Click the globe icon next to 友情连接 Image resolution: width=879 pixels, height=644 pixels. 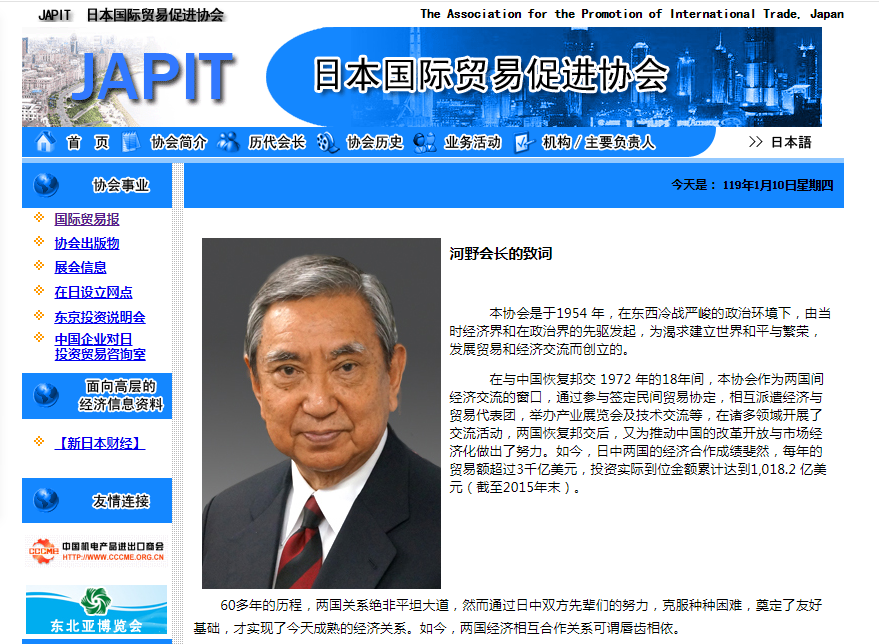[x=46, y=500]
